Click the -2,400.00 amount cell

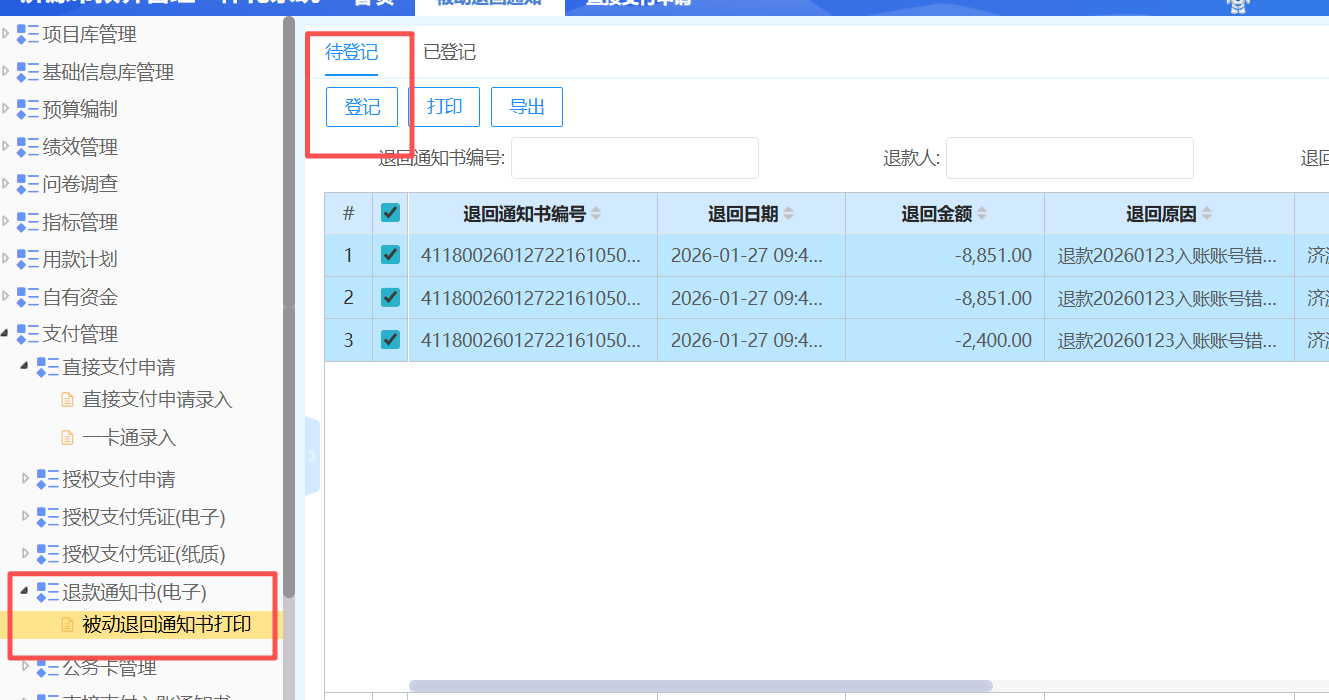tap(945, 340)
